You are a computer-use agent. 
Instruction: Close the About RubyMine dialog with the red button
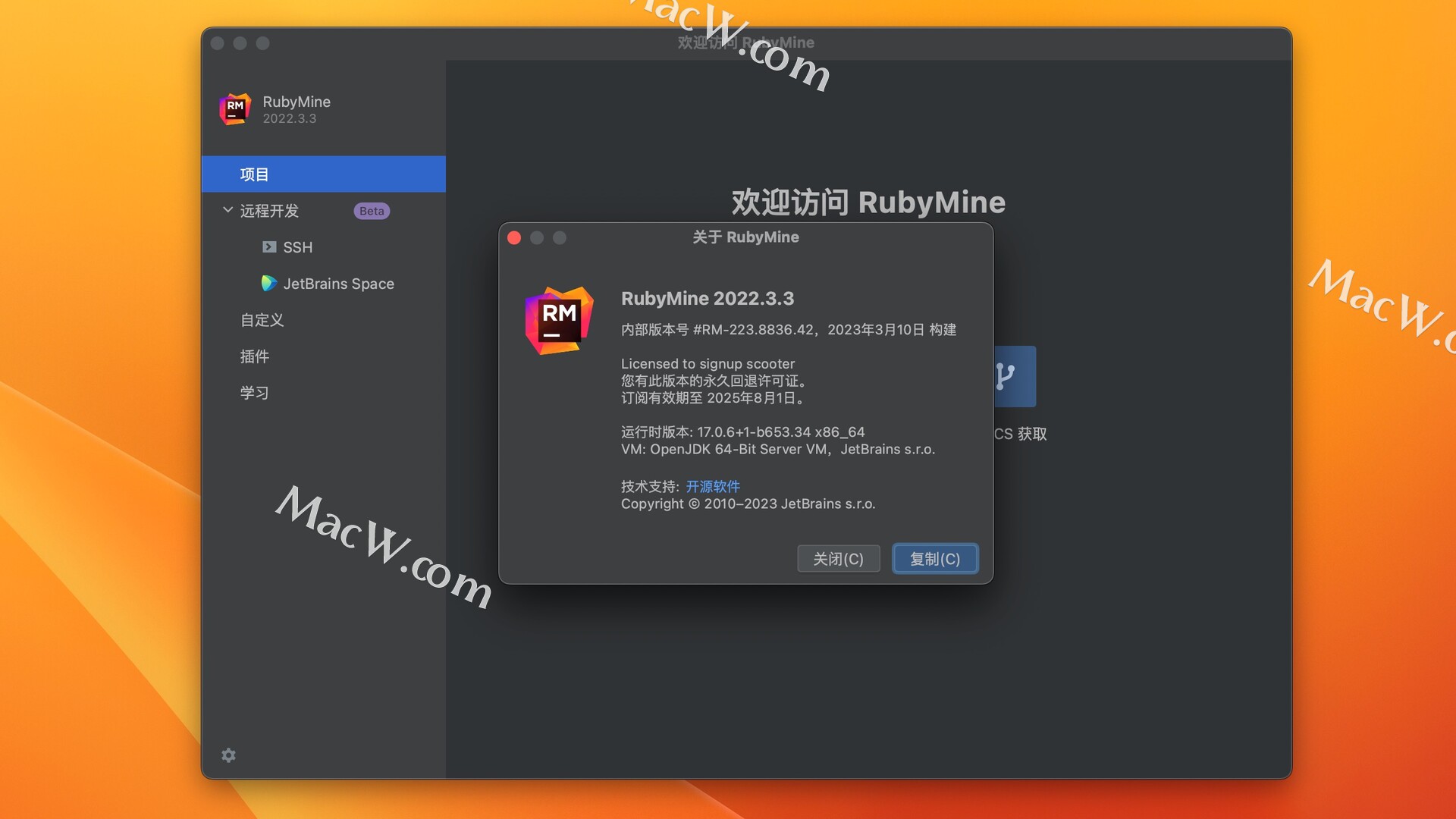pos(514,238)
